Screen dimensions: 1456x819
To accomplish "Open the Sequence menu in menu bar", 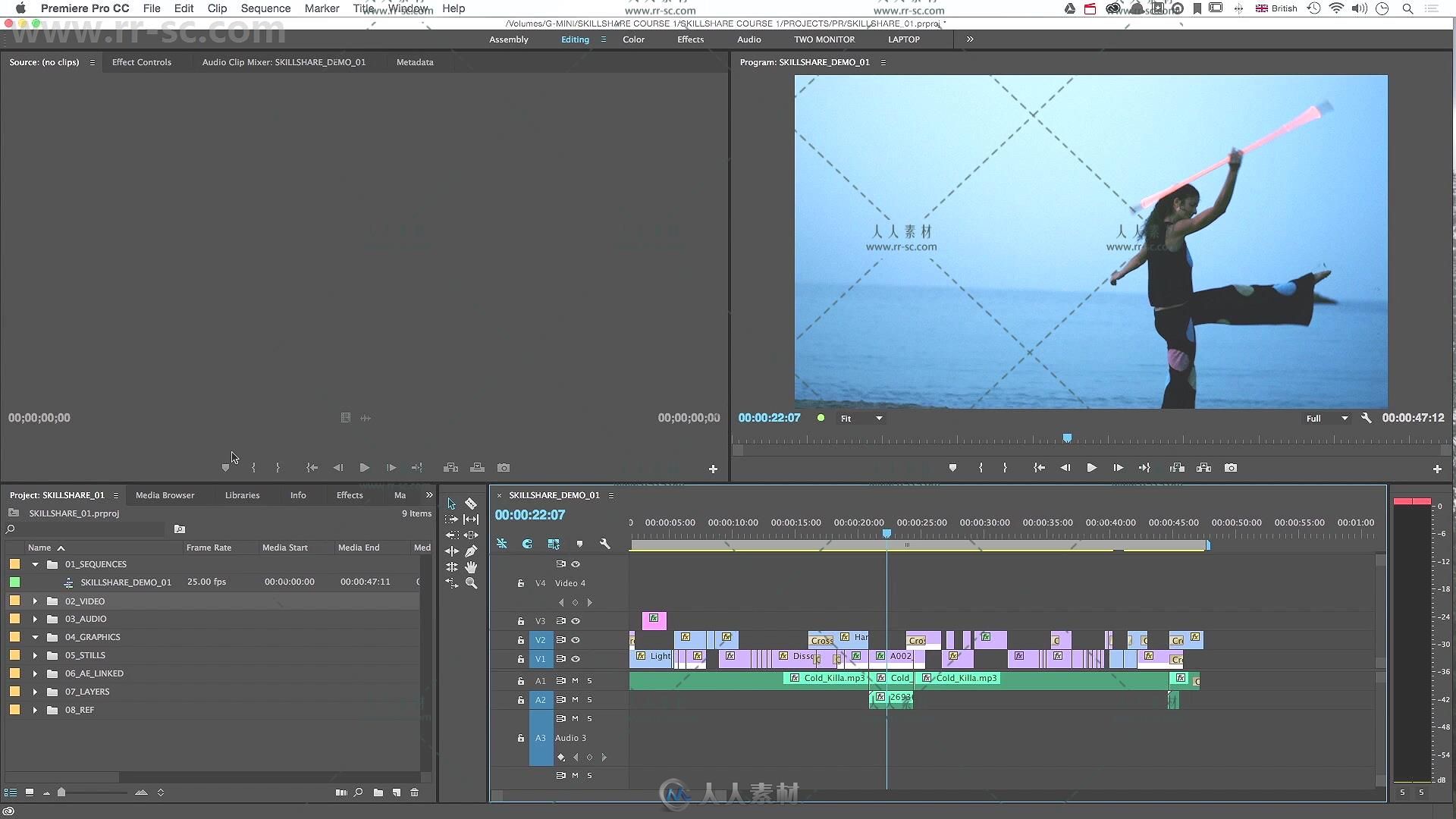I will pos(264,8).
